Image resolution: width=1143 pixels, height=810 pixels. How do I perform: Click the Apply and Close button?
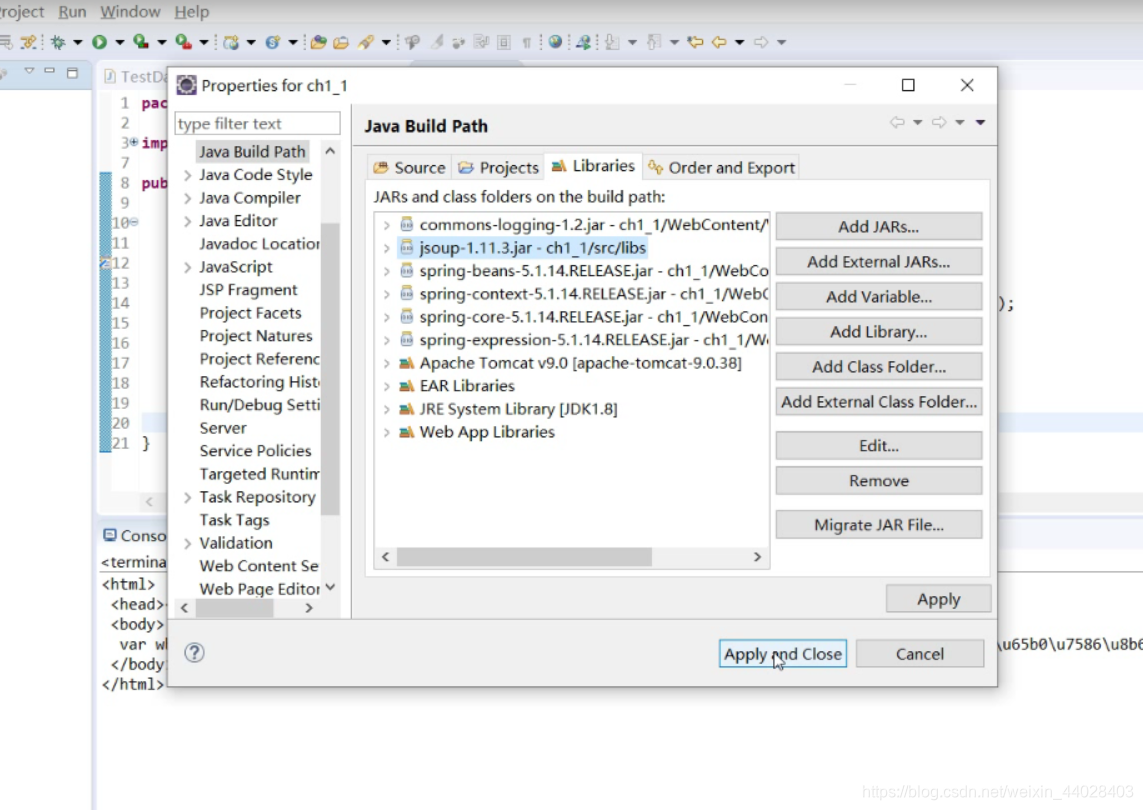coord(782,654)
